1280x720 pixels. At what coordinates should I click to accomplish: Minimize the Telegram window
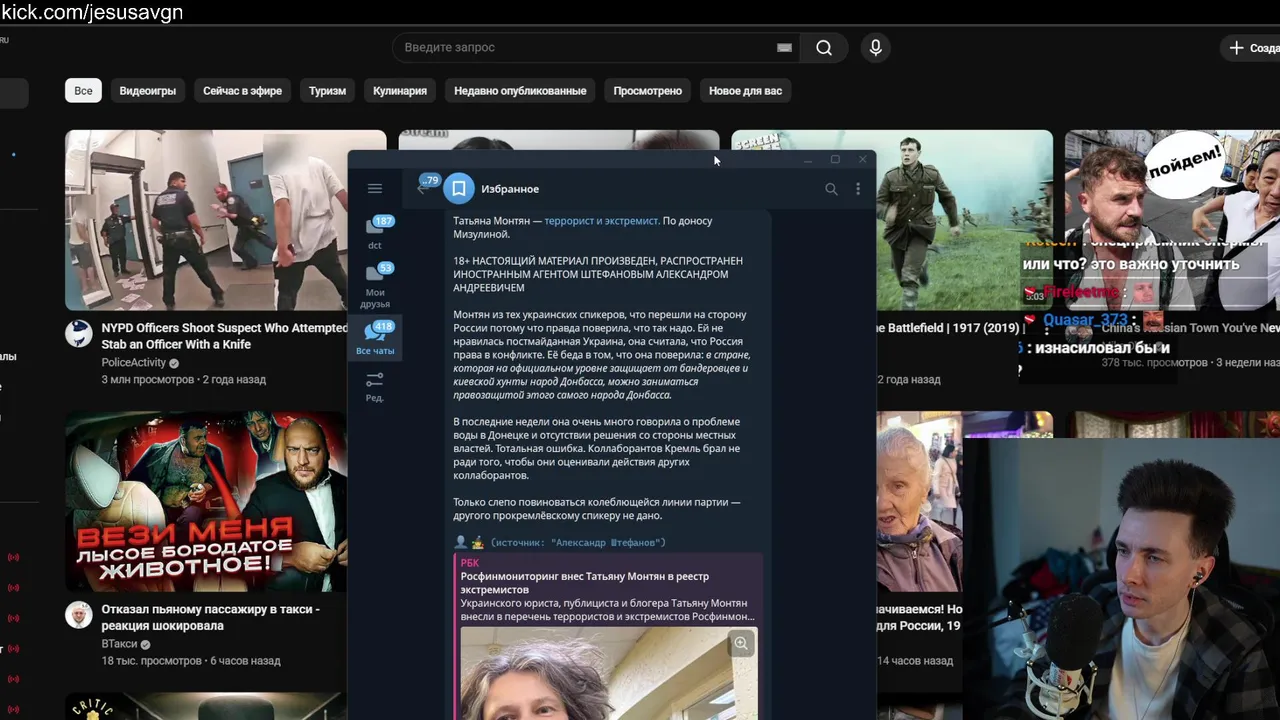click(x=808, y=160)
